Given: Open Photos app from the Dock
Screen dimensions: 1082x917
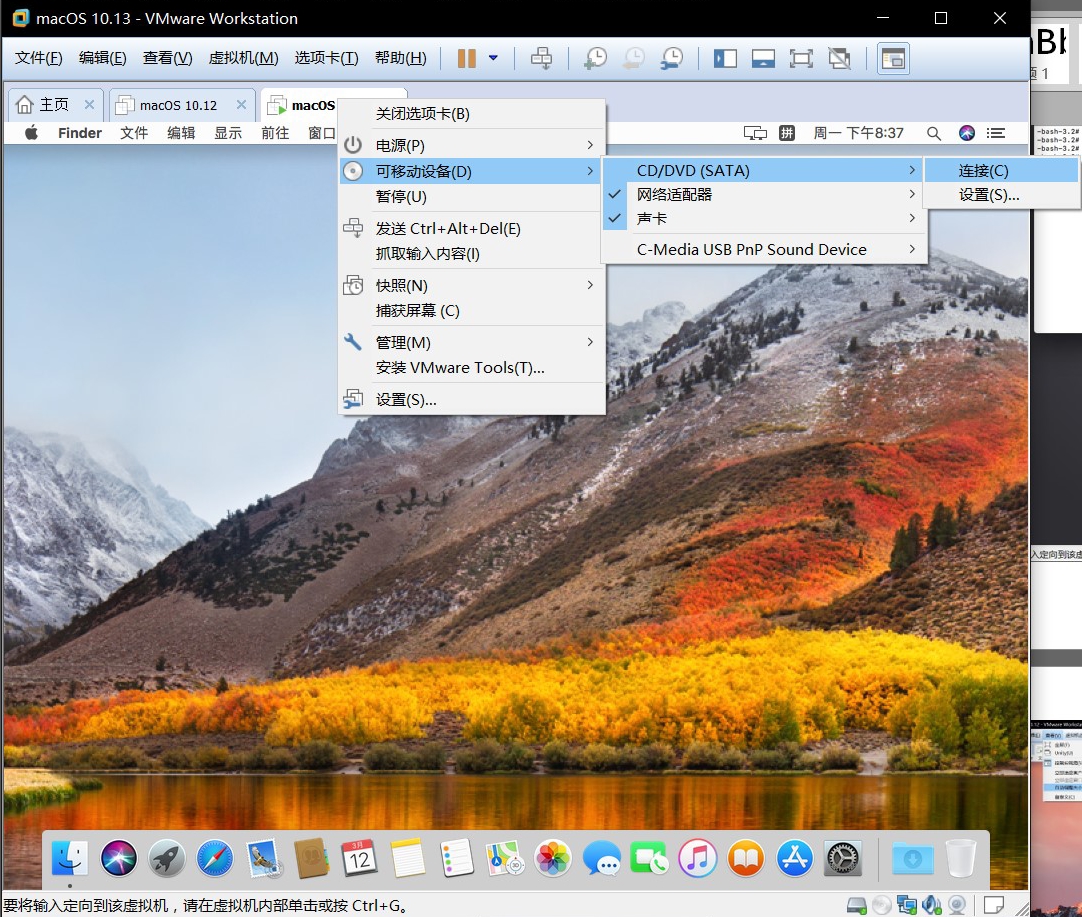Looking at the screenshot, I should (553, 859).
